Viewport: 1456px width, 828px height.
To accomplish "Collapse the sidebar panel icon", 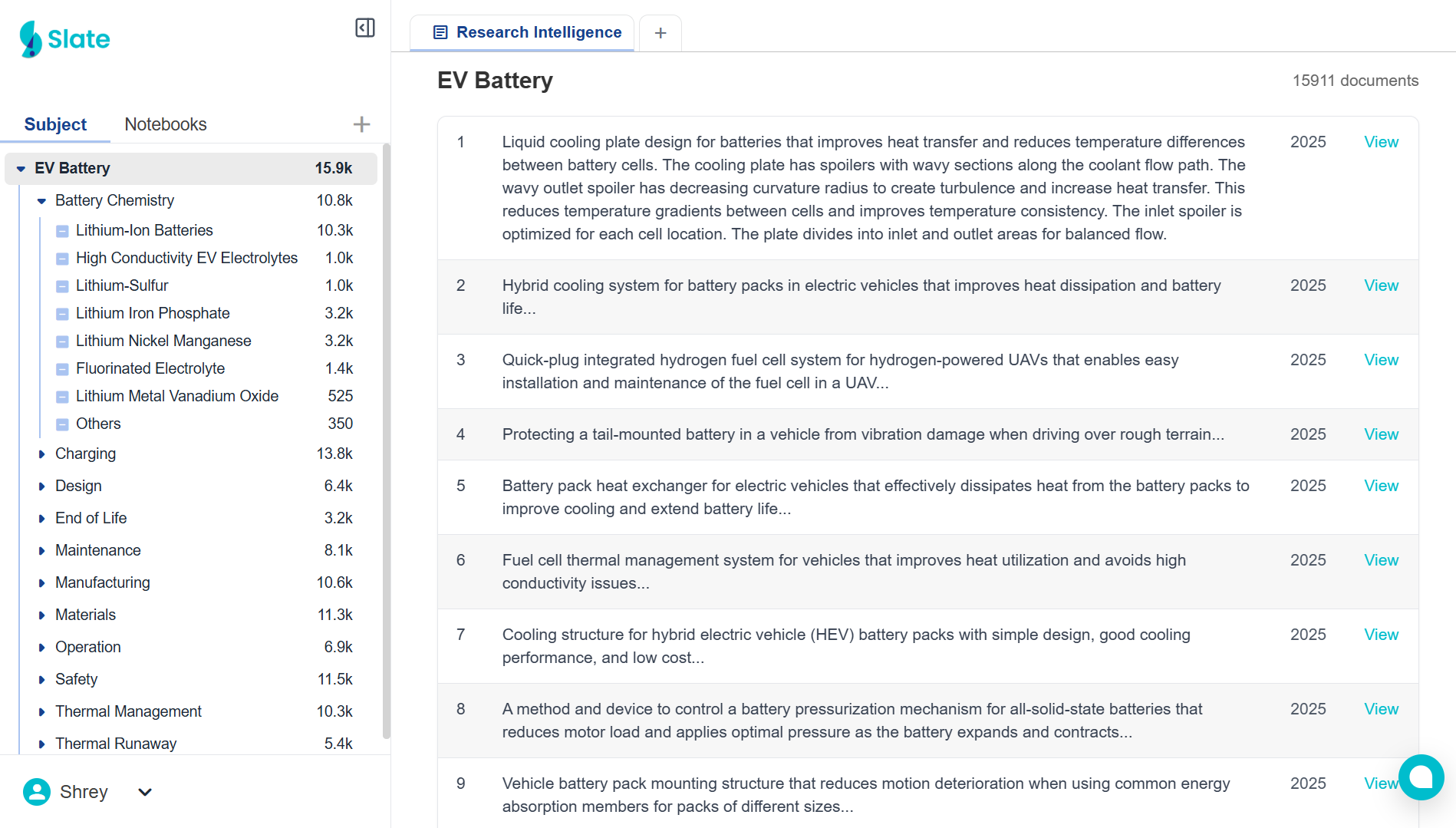I will [x=365, y=28].
